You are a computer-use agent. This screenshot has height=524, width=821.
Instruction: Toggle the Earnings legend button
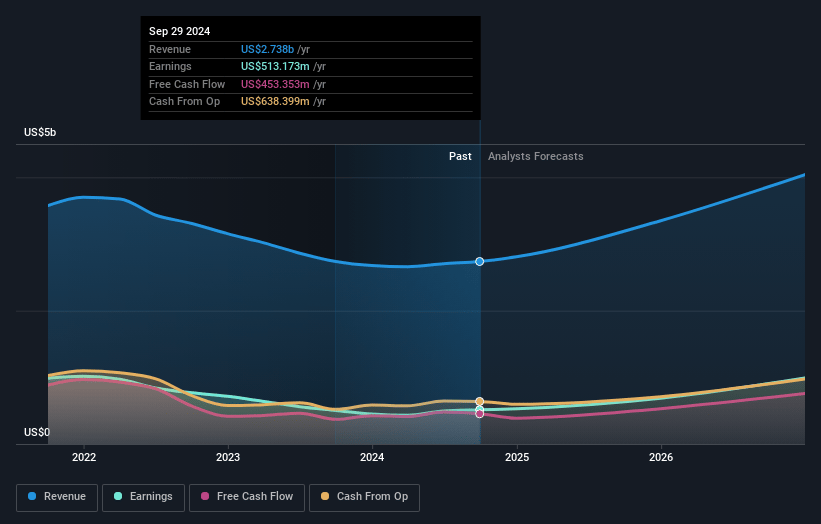pyautogui.click(x=143, y=497)
